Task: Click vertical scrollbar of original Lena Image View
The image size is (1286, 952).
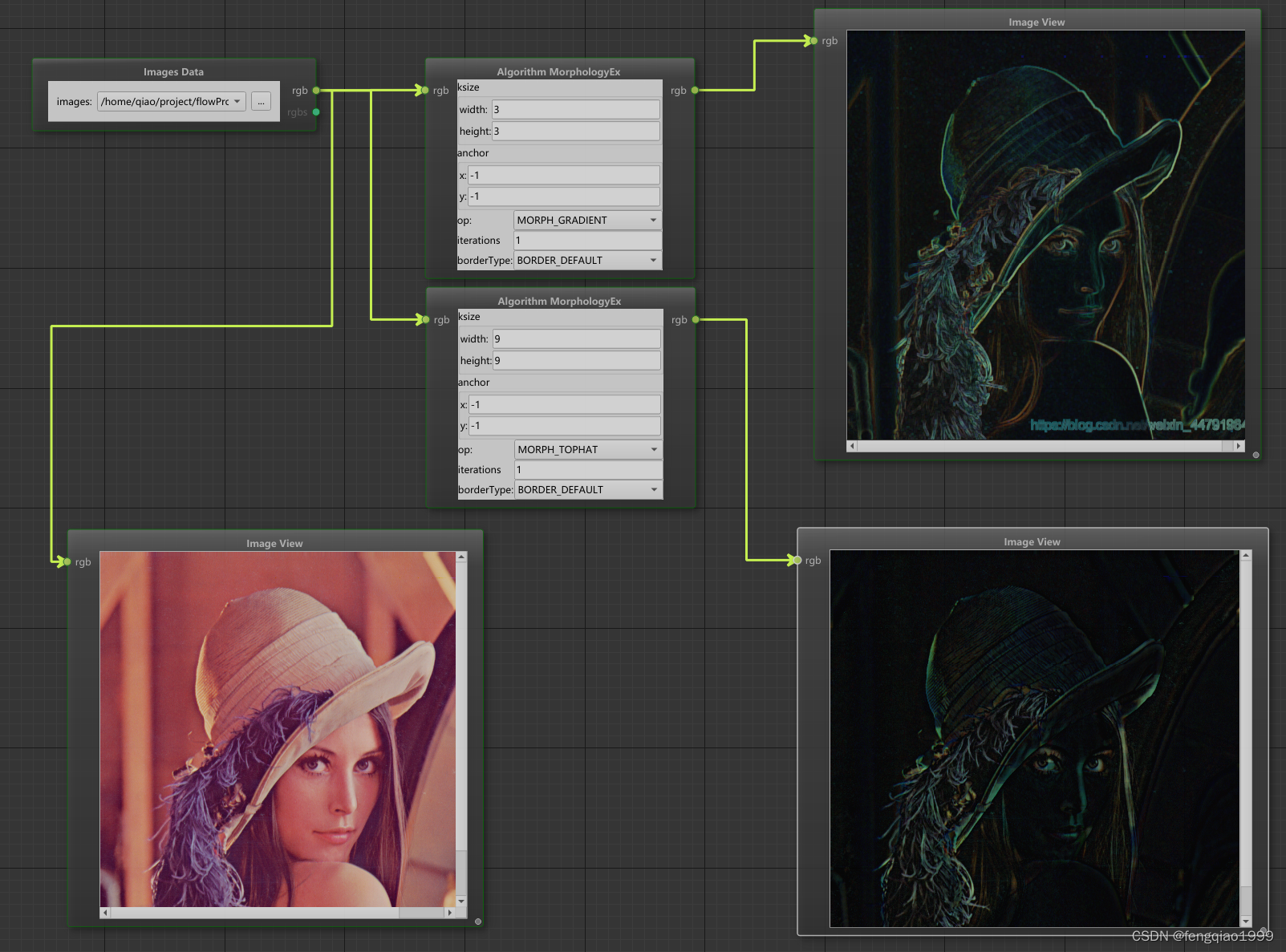Action: [x=461, y=729]
